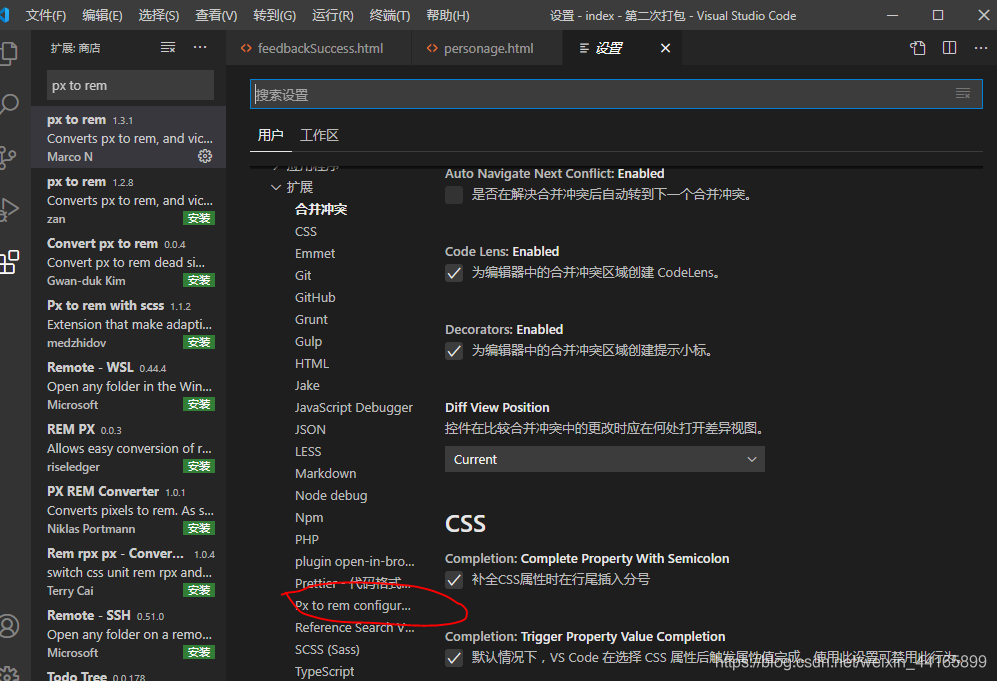Select TypeScript in settings tree
The image size is (997, 681).
[324, 671]
